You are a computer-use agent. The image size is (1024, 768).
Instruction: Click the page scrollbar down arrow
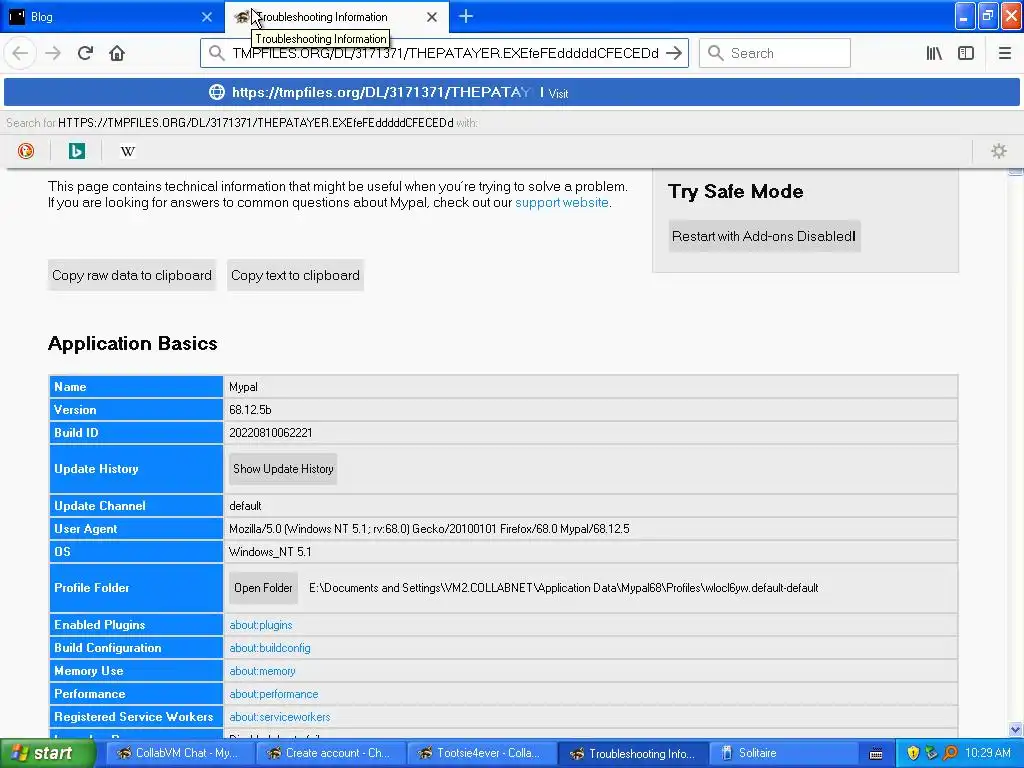pos(1015,729)
